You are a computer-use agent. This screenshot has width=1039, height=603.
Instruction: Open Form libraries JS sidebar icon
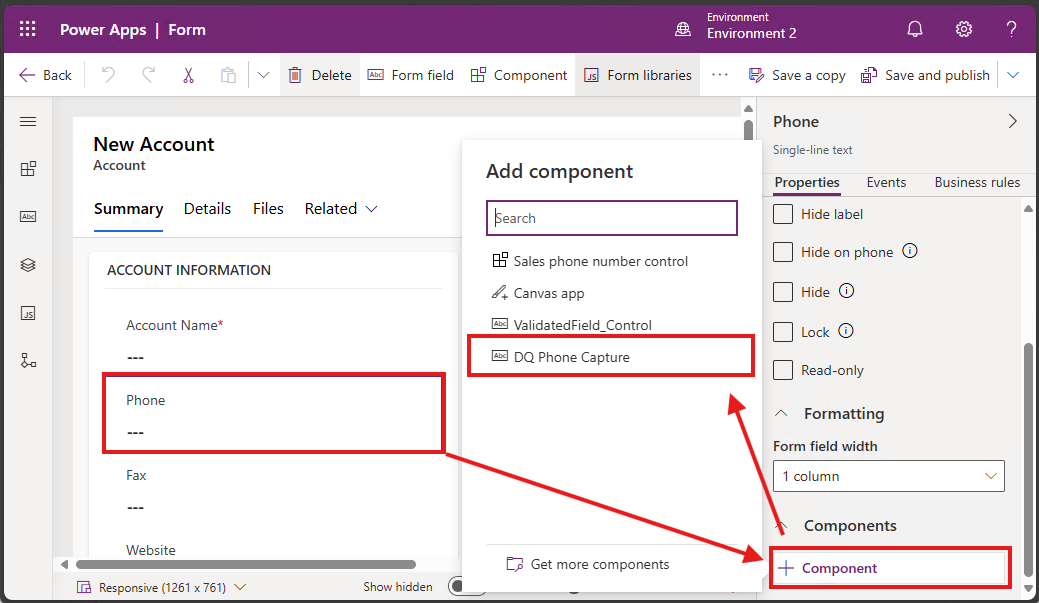(28, 313)
